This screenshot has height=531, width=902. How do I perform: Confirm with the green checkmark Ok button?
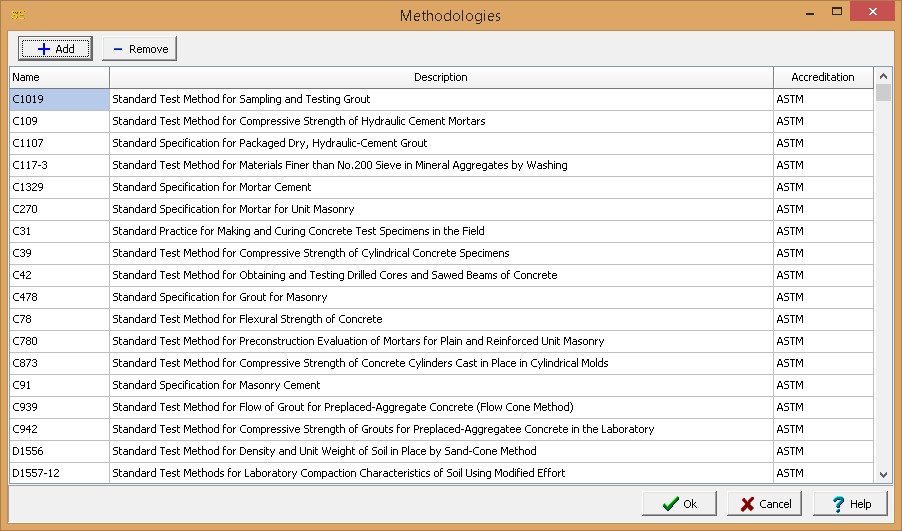pyautogui.click(x=678, y=504)
